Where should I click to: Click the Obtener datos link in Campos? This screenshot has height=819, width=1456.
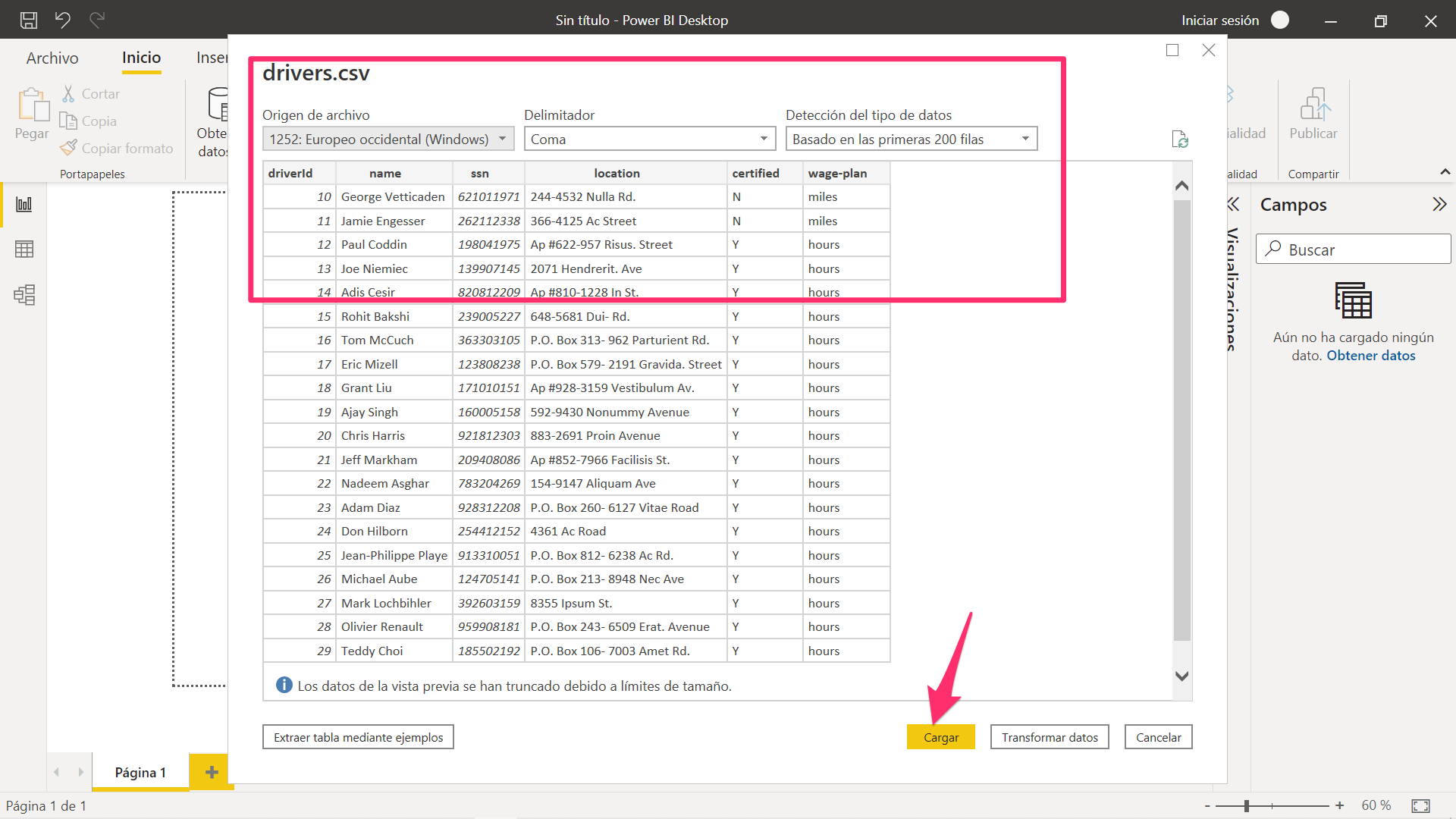pyautogui.click(x=1370, y=356)
